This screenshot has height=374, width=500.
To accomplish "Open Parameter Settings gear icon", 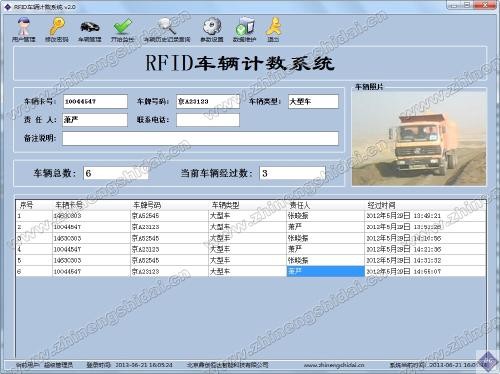I will click(x=212, y=29).
